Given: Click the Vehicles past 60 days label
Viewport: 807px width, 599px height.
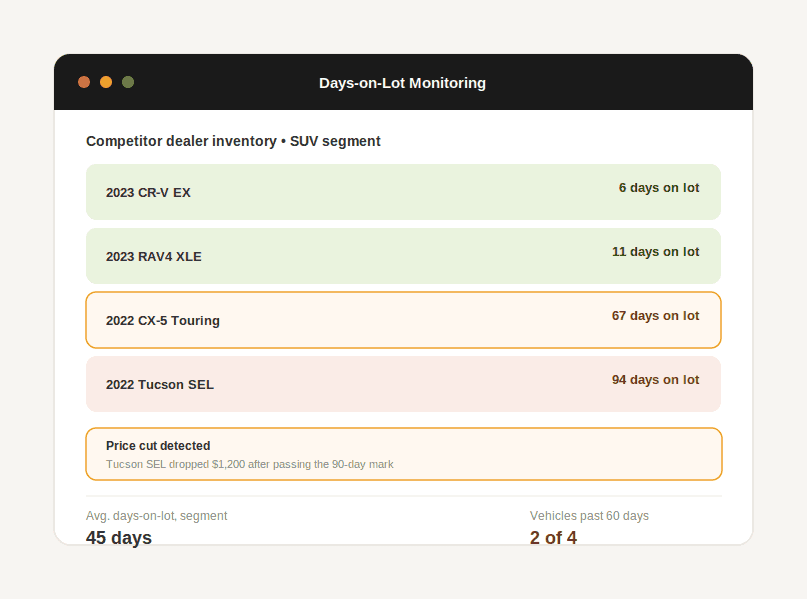Looking at the screenshot, I should pos(589,516).
